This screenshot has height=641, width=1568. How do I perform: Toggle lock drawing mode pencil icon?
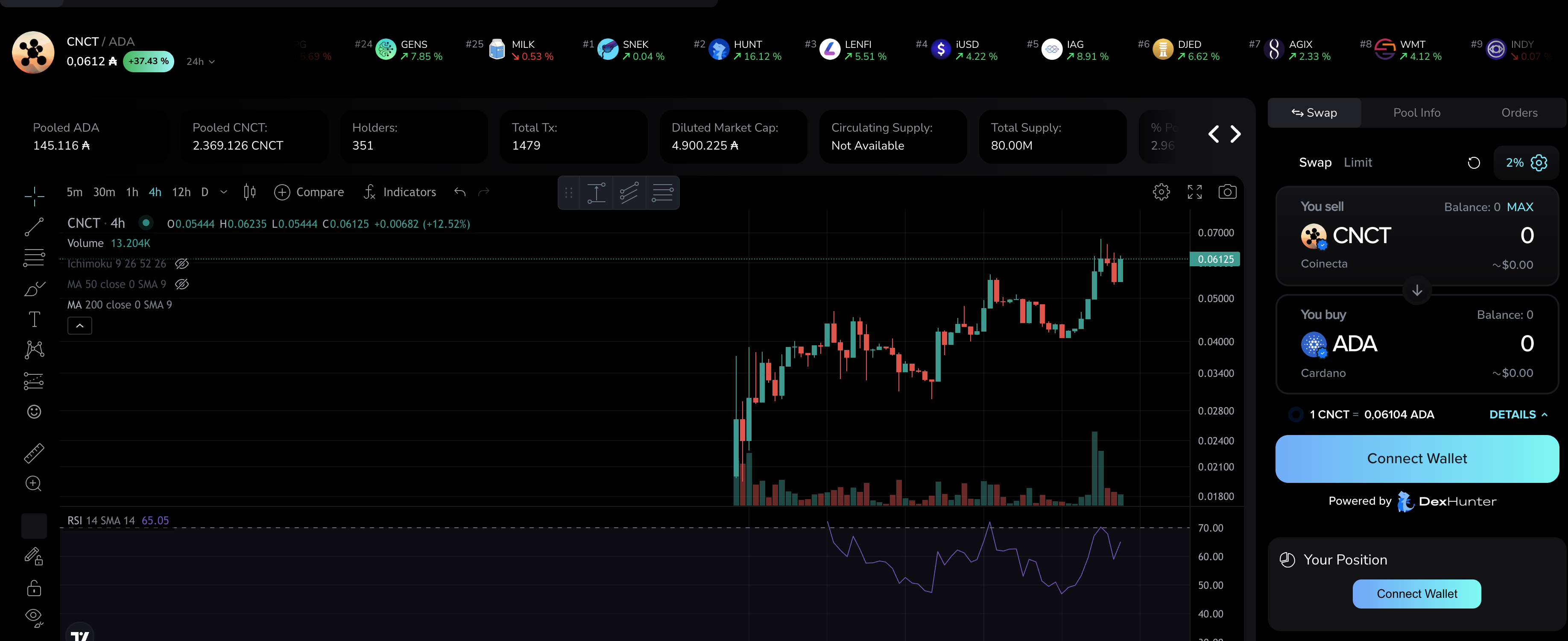click(x=34, y=556)
